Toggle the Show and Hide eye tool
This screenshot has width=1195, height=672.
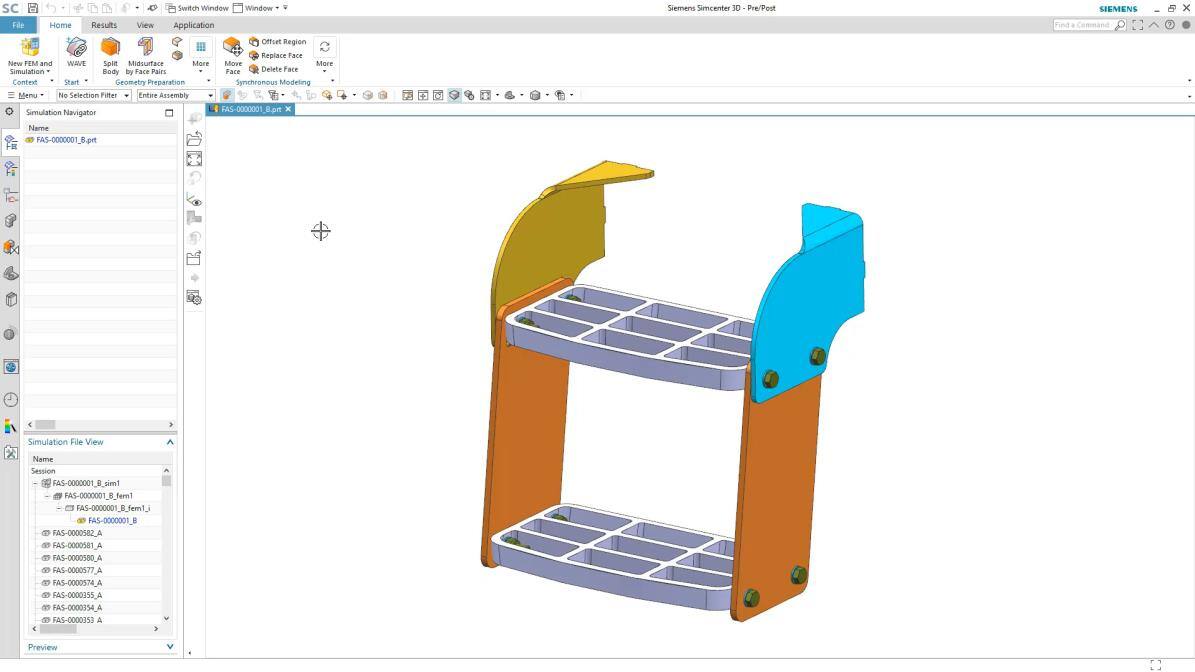point(195,201)
